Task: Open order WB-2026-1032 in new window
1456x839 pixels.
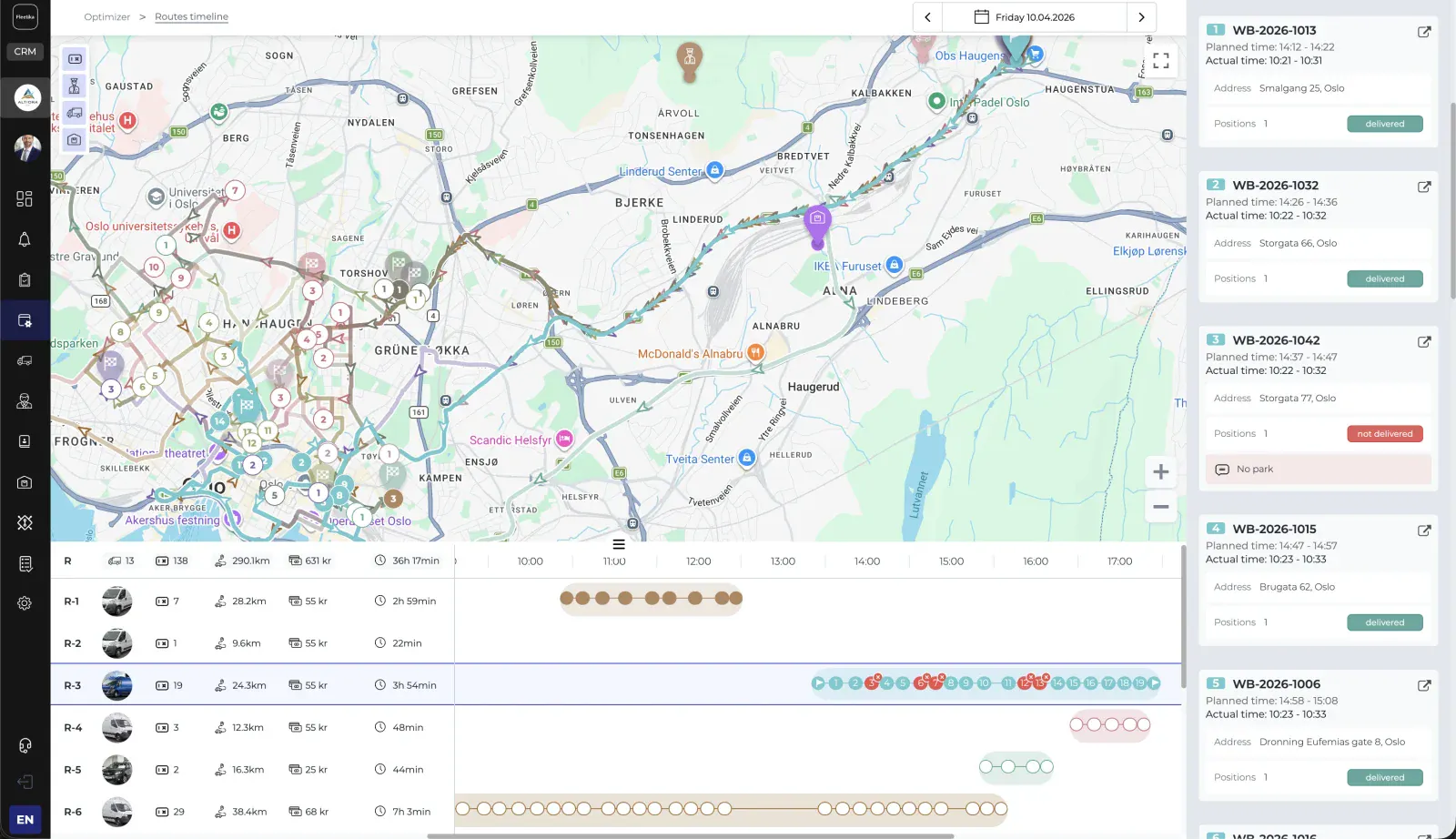Action: (1424, 187)
